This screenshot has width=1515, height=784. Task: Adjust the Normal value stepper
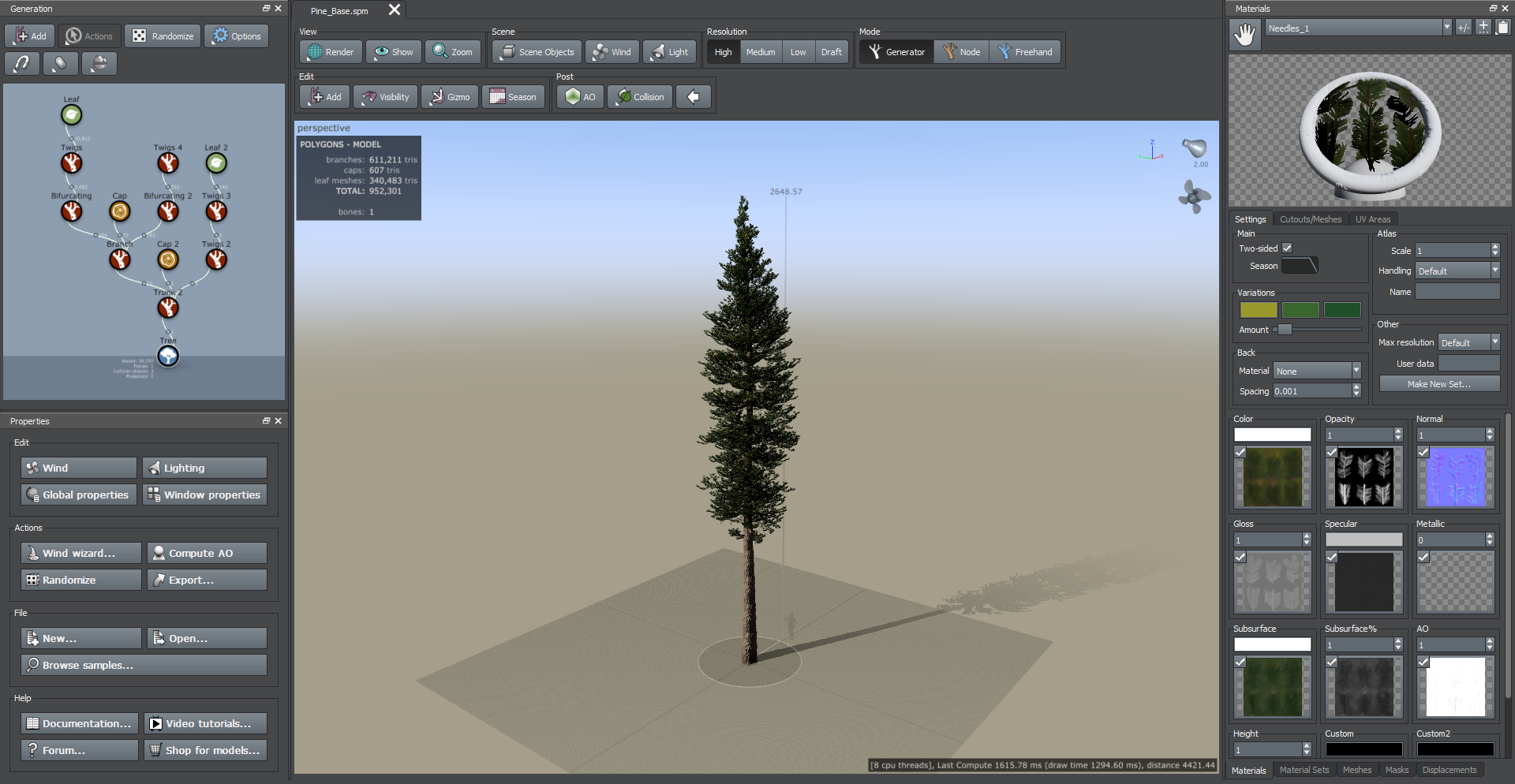point(1490,435)
